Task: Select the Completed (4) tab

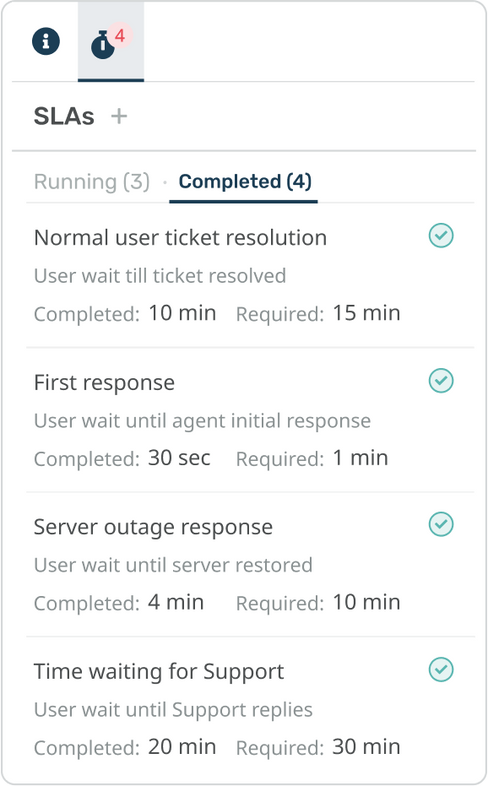Action: tap(245, 181)
